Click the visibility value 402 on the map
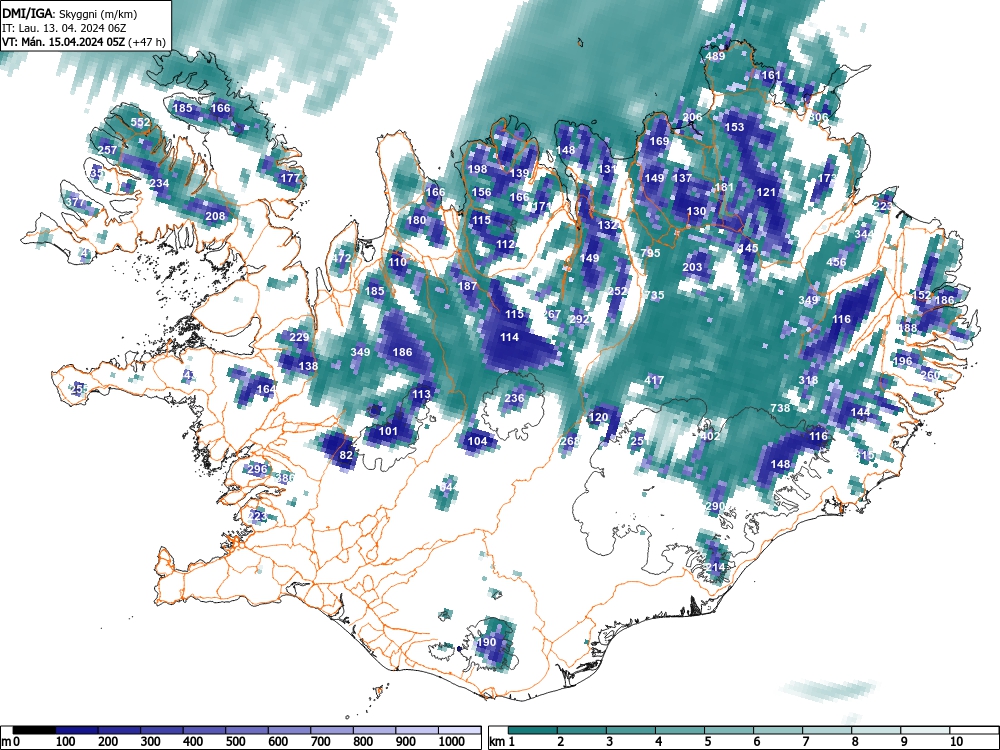Screen dimensions: 1000x750 pyautogui.click(x=710, y=436)
